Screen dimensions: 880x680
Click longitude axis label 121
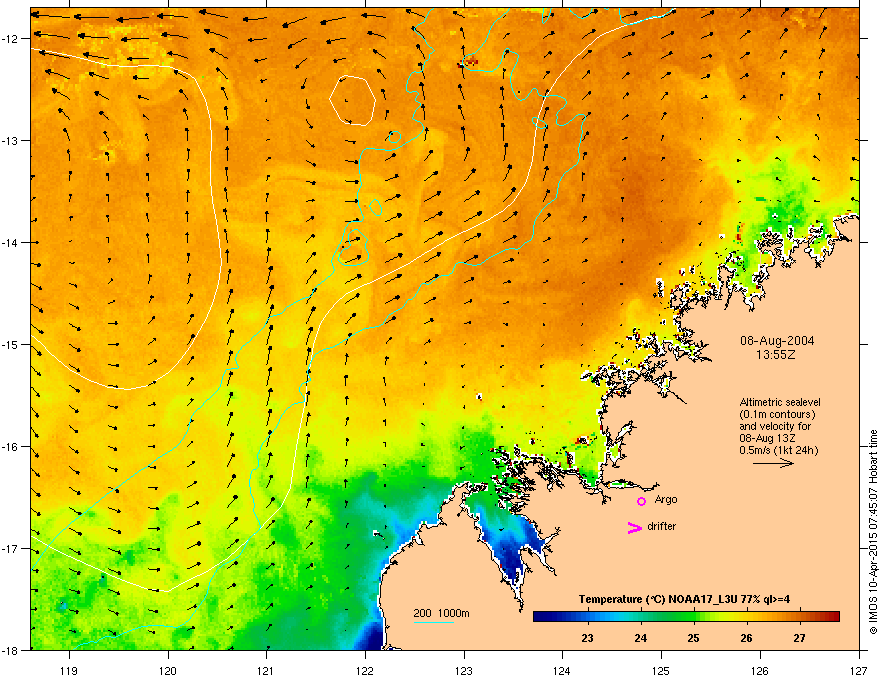[x=266, y=670]
